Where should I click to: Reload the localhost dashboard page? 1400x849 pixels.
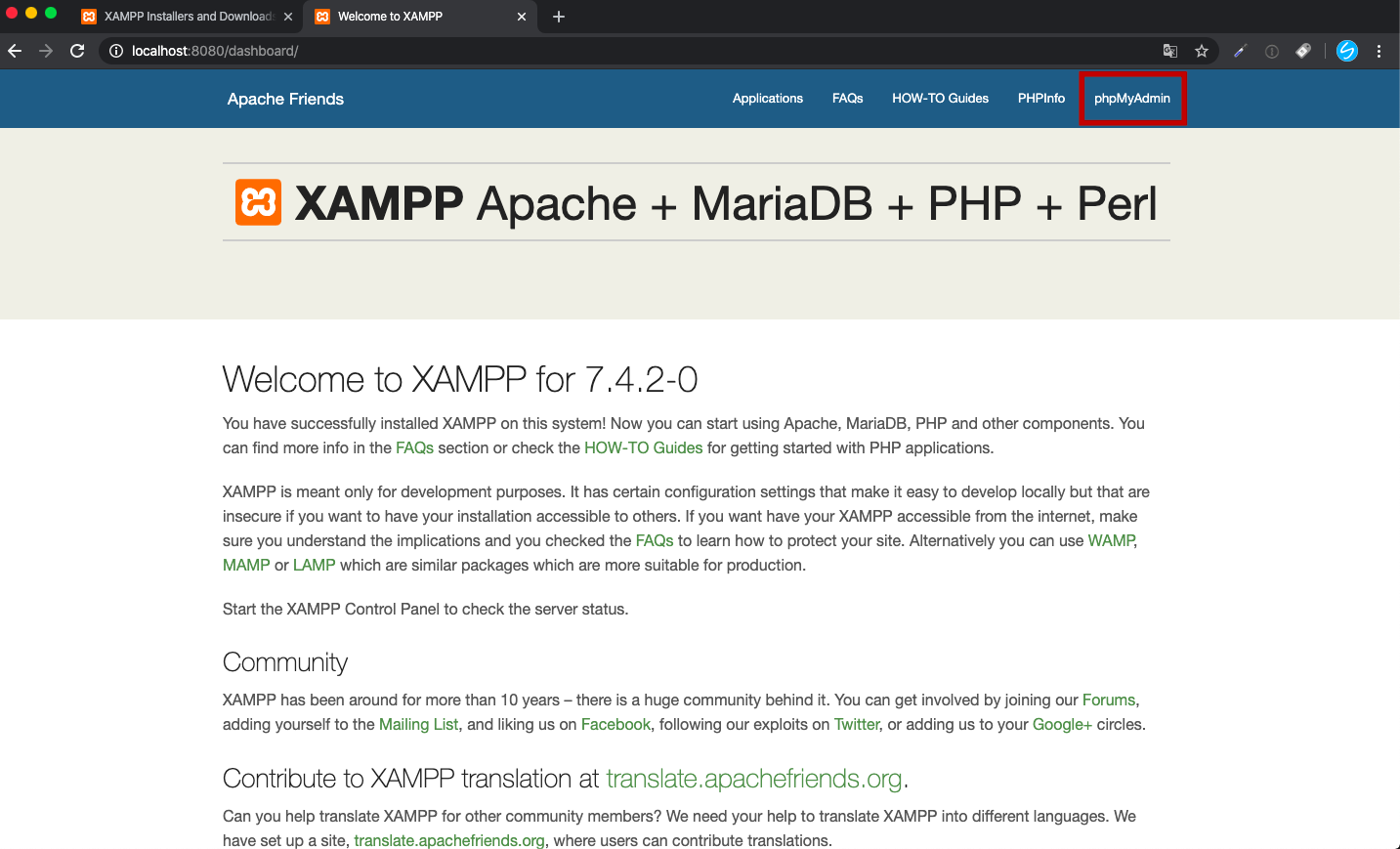[77, 51]
